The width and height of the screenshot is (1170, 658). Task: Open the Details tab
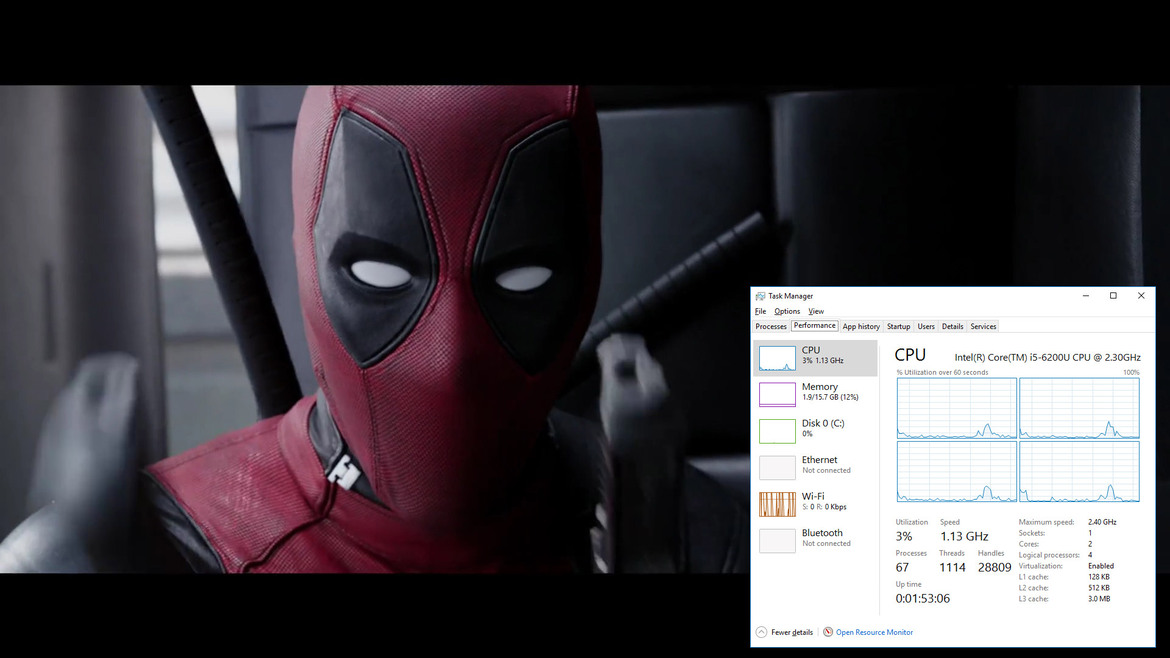[952, 327]
